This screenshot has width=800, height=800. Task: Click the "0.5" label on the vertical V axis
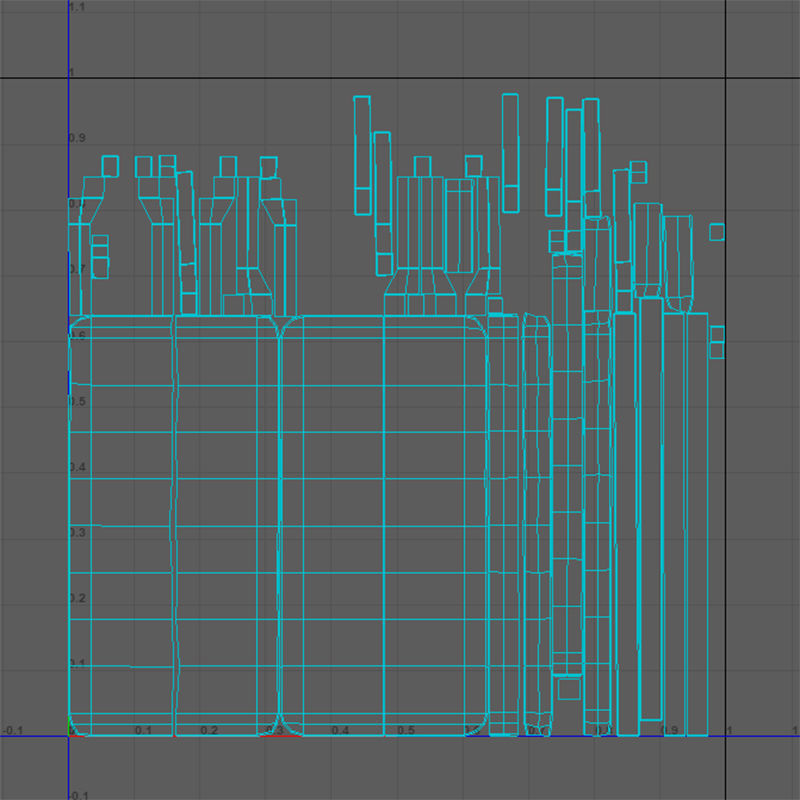78,401
